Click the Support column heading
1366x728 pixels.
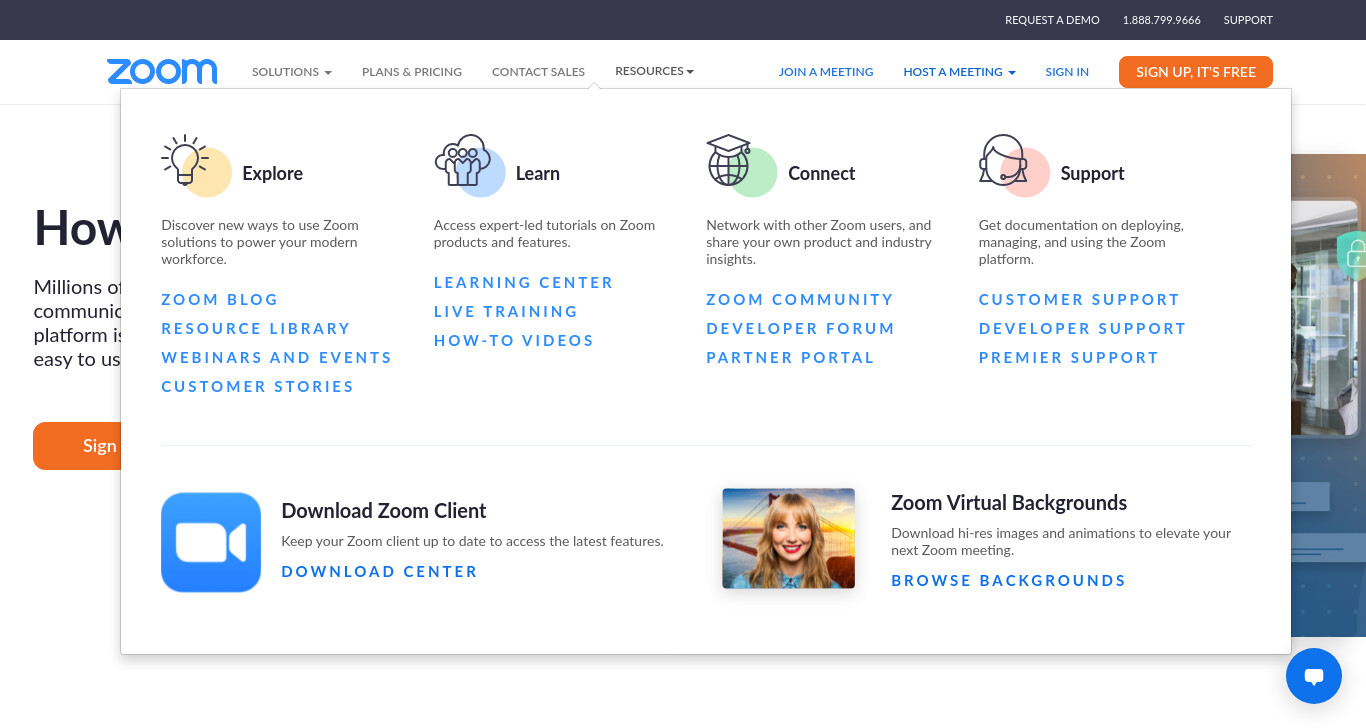point(1092,173)
